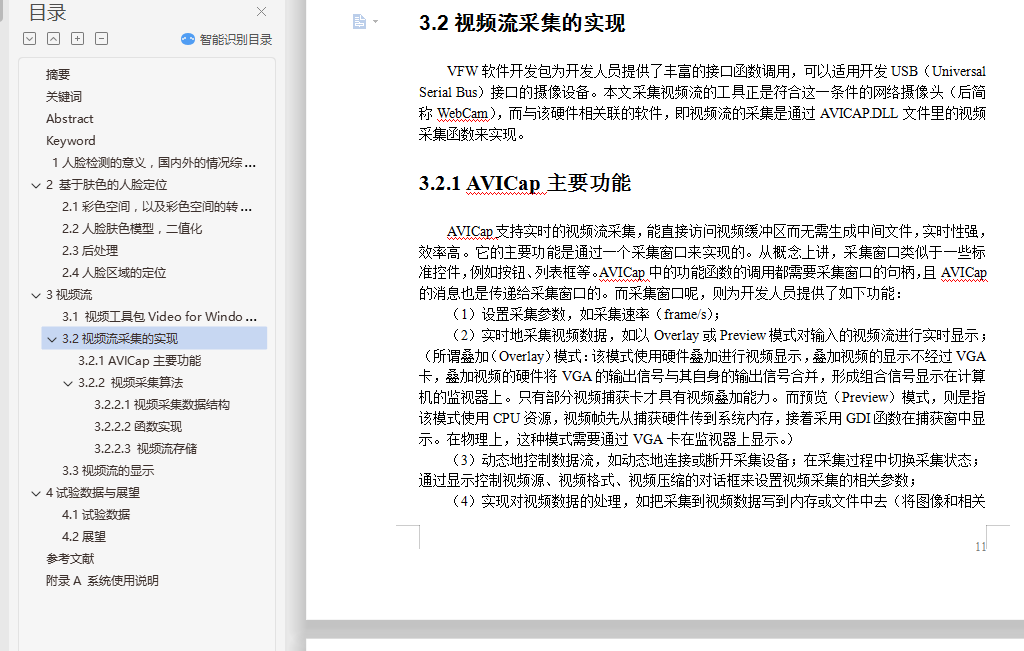Click the '3.2 视频流采集的实现' document heading
This screenshot has width=1024, height=651.
[522, 23]
